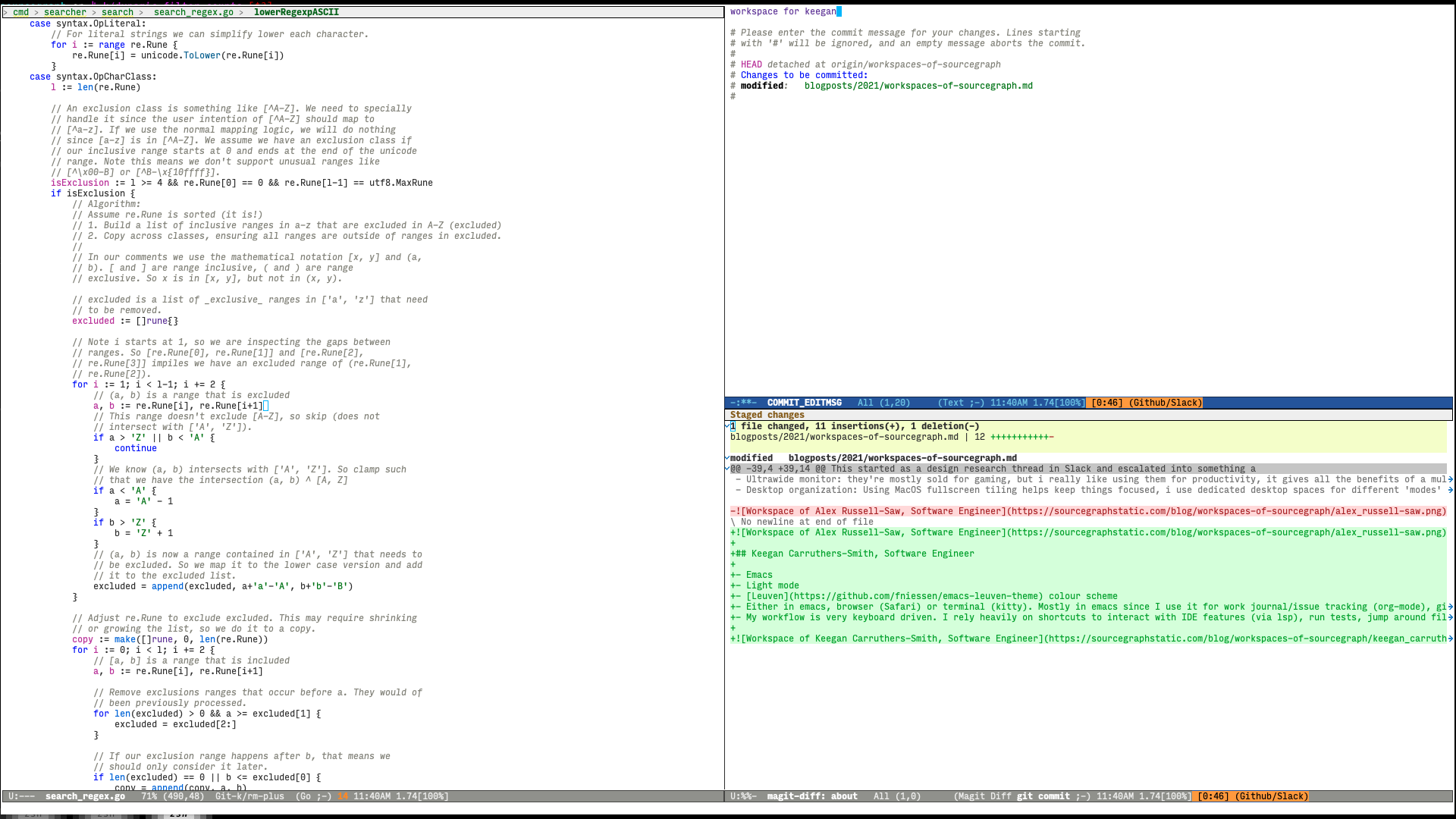Click the removed line with alex_russell-saw.png URL
1456x819 pixels.
point(1088,511)
